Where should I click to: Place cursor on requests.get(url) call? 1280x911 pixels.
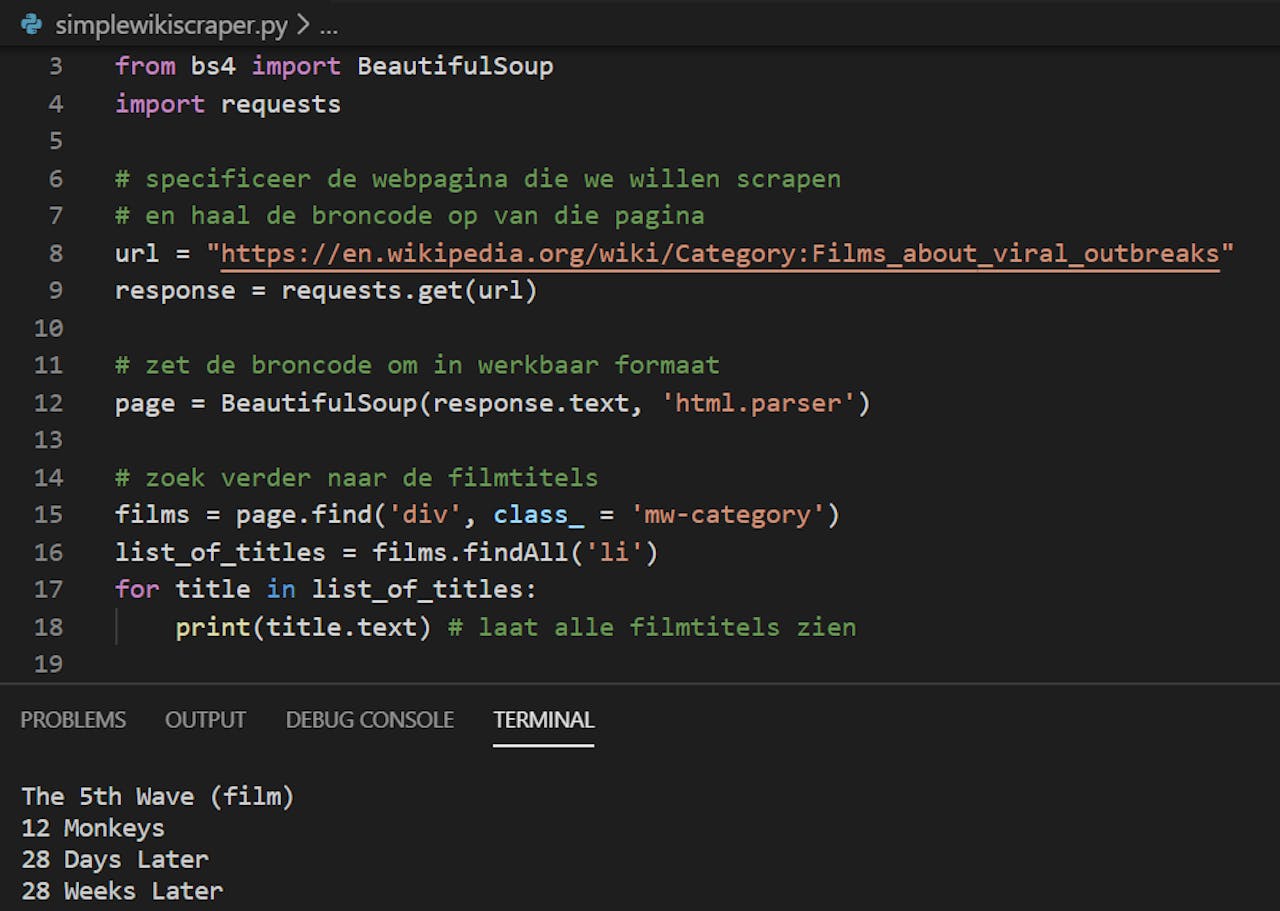pos(409,291)
